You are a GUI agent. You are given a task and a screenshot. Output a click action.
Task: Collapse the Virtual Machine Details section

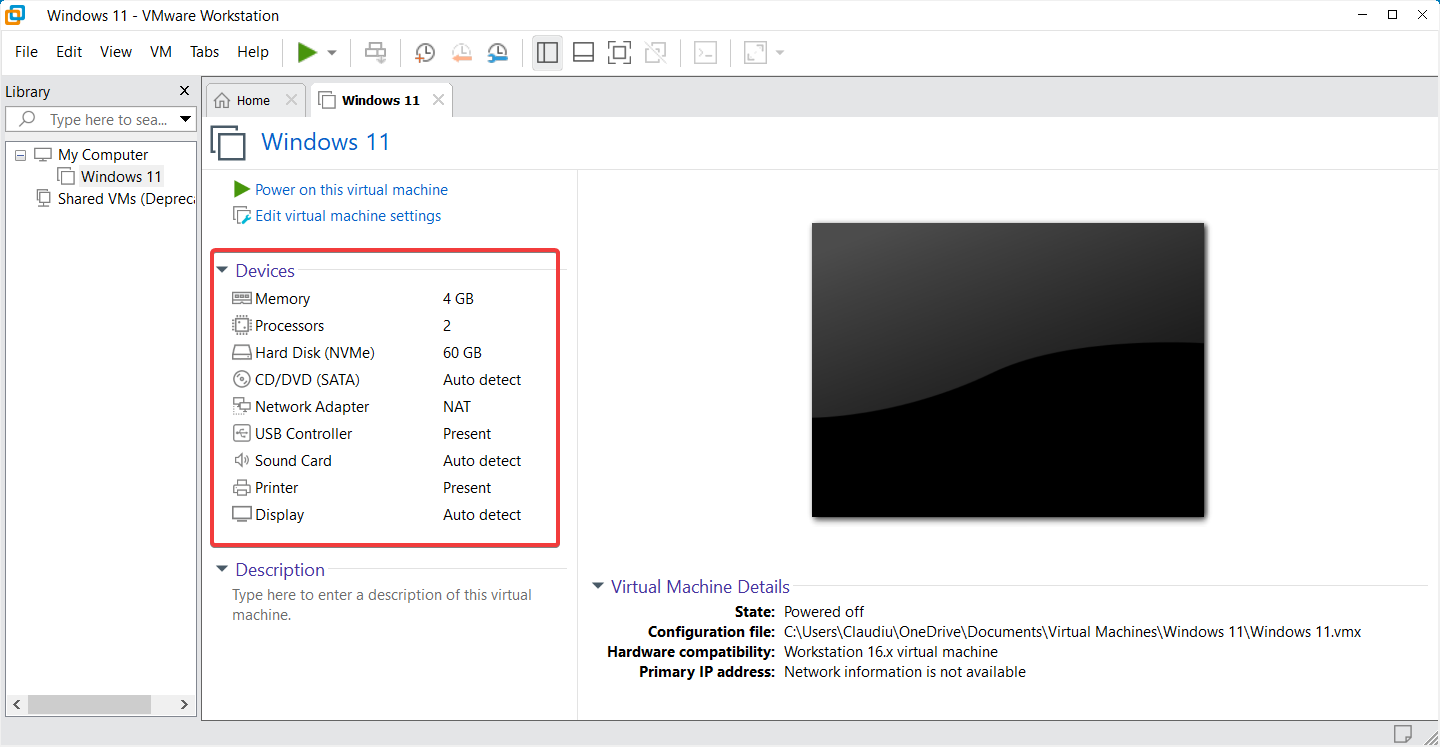[598, 587]
